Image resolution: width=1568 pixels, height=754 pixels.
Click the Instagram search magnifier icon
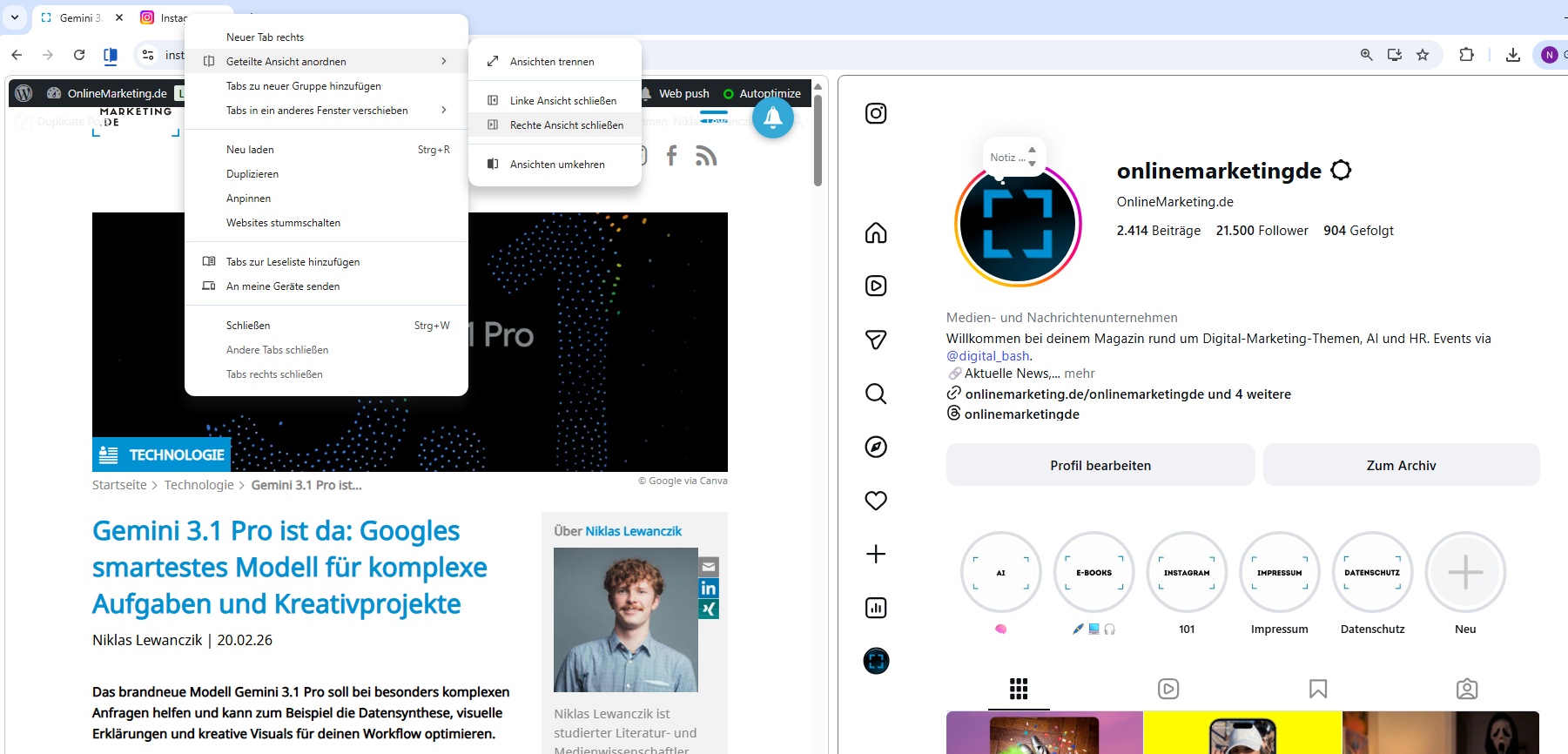tap(876, 394)
